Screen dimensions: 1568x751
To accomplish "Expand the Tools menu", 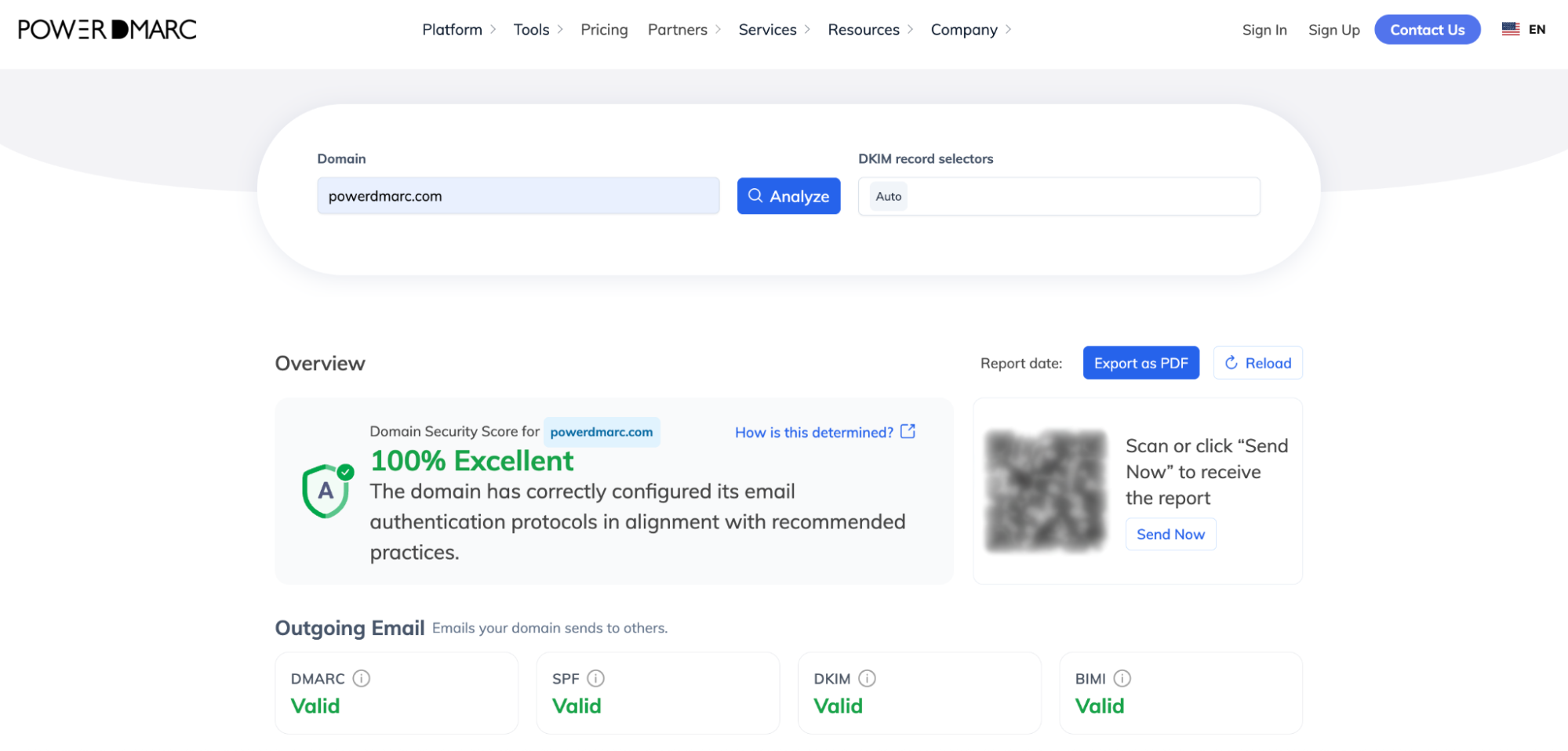I will 538,30.
